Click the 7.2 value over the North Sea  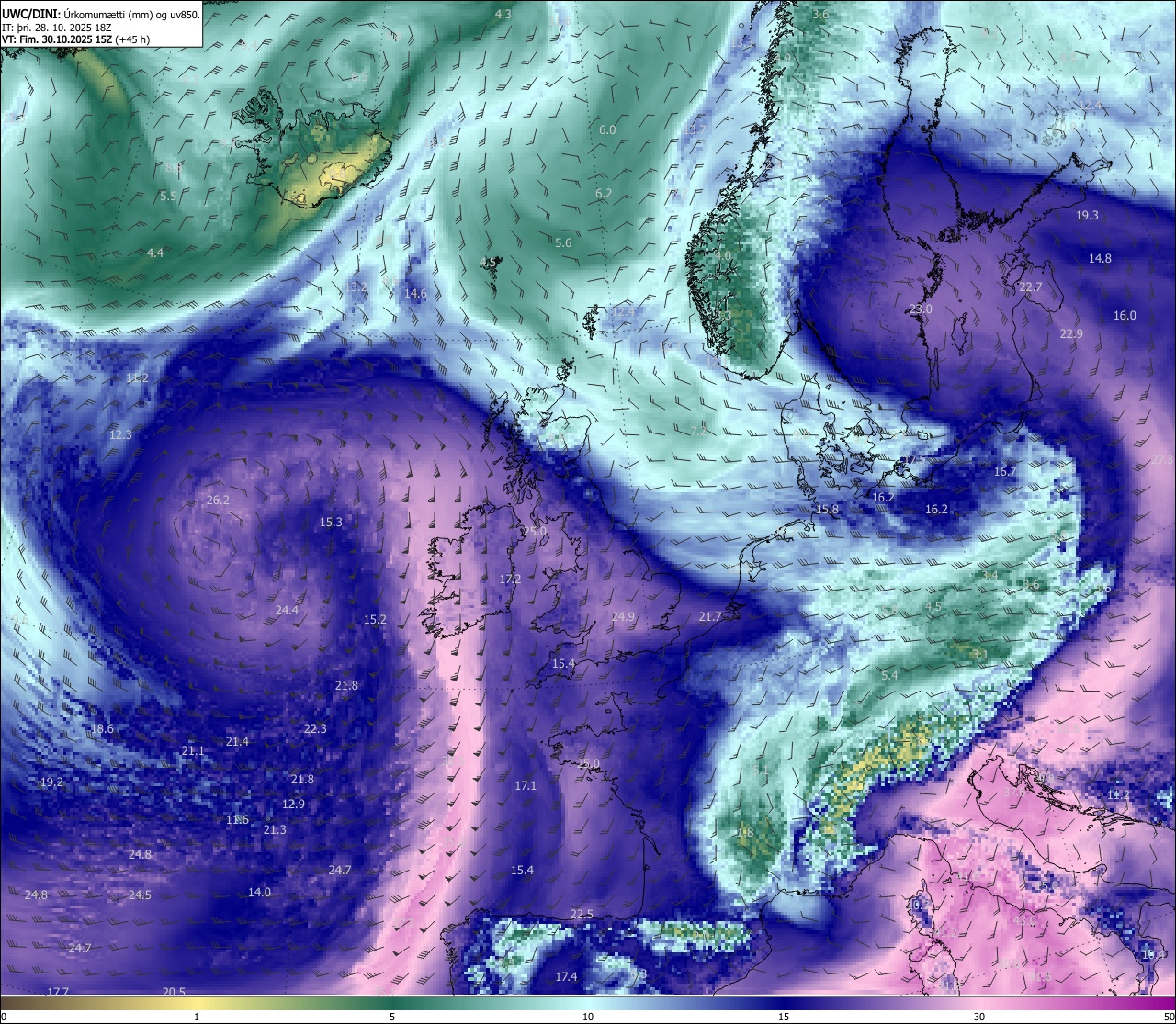[699, 432]
